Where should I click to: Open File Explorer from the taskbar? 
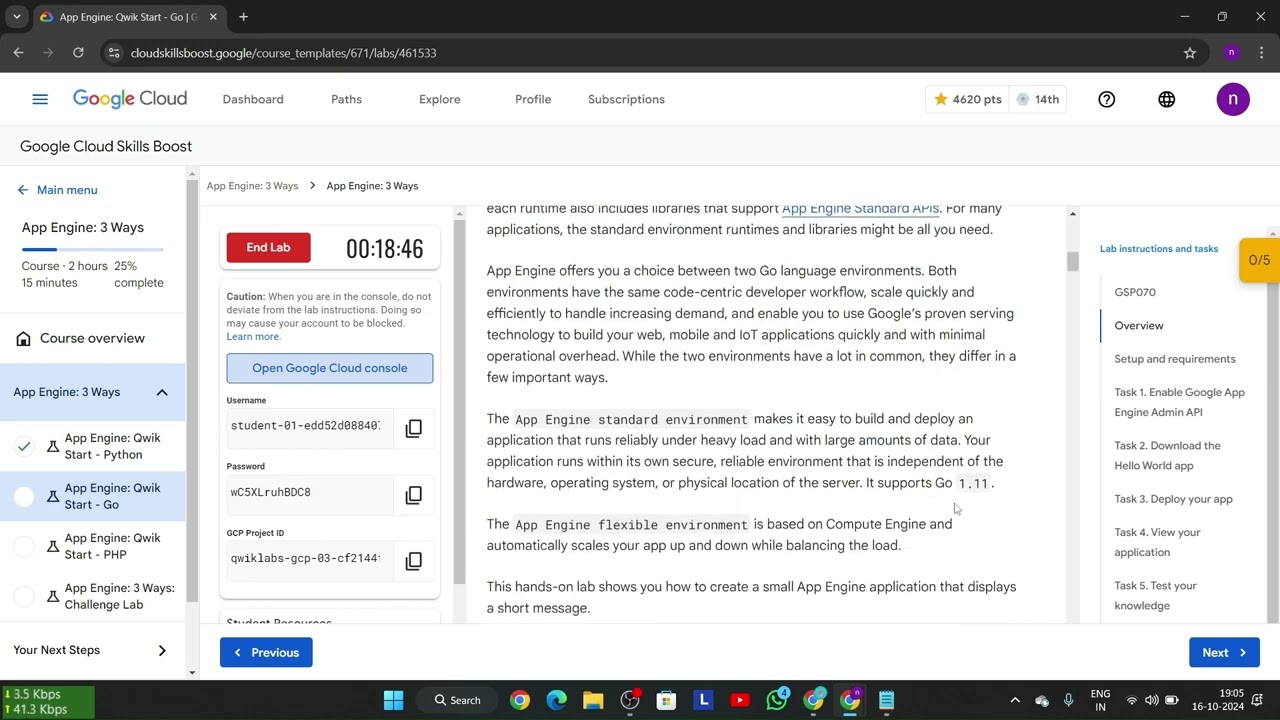point(593,700)
